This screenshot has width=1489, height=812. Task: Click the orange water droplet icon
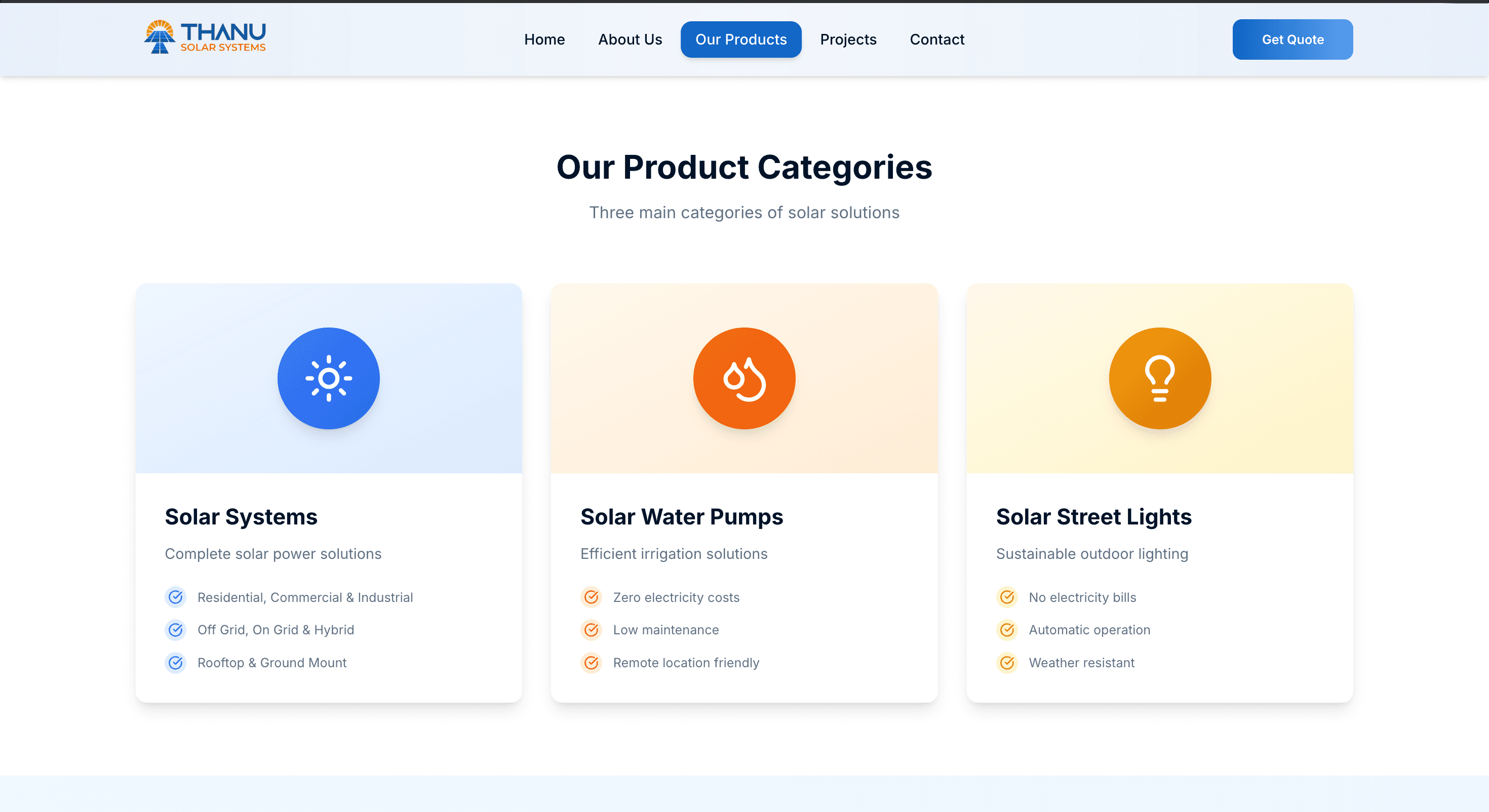[744, 378]
